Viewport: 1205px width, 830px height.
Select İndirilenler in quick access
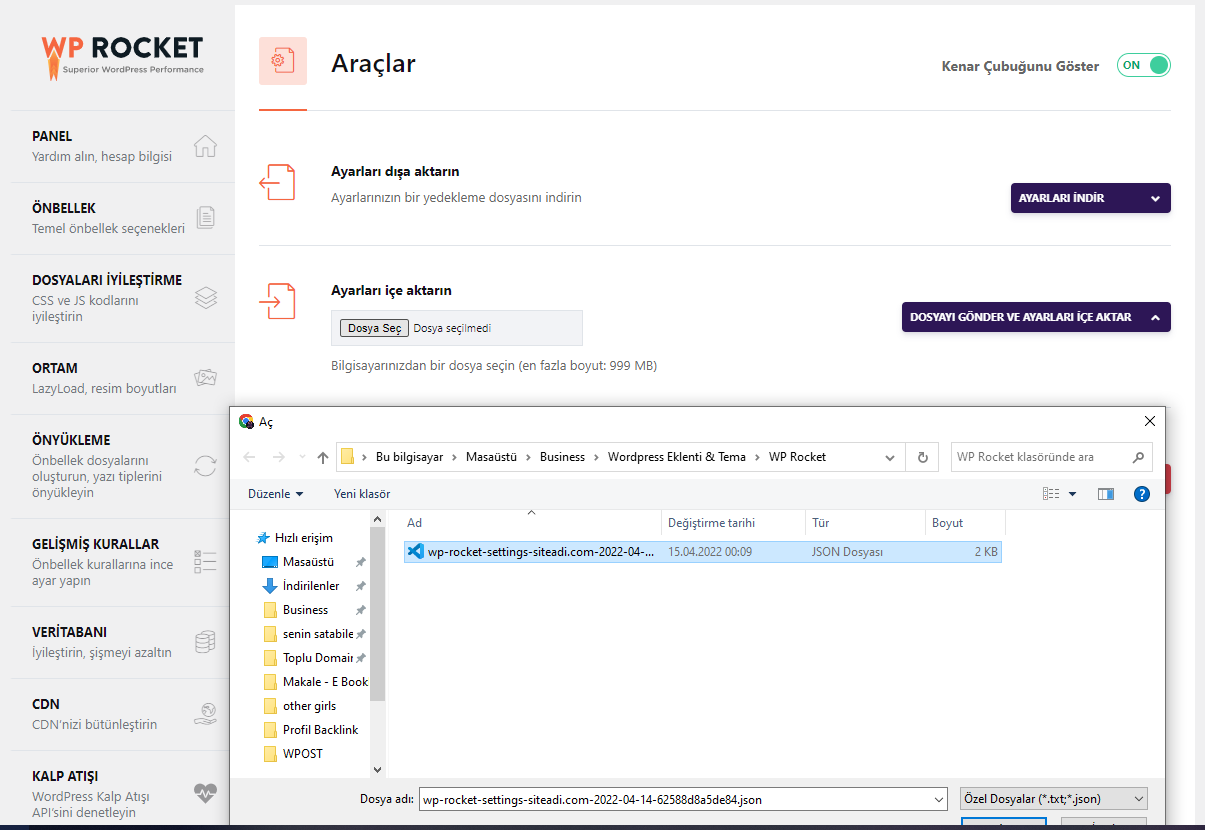(311, 586)
